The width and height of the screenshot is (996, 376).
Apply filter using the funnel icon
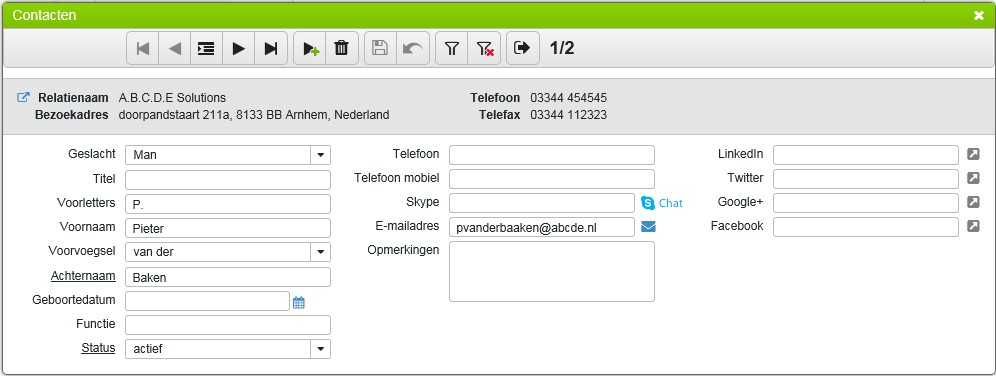tap(452, 48)
